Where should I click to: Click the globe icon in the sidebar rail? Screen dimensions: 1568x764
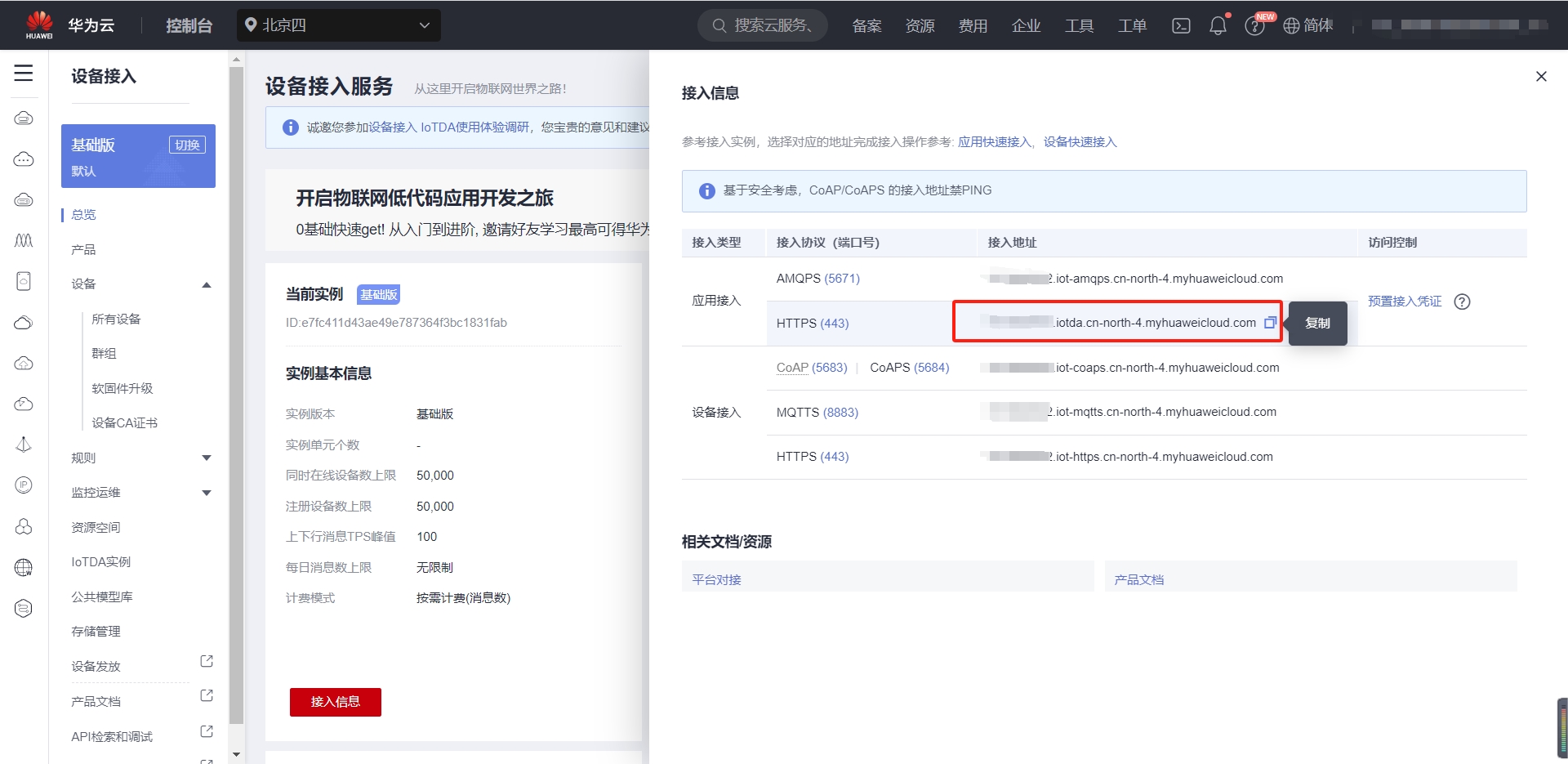click(24, 567)
